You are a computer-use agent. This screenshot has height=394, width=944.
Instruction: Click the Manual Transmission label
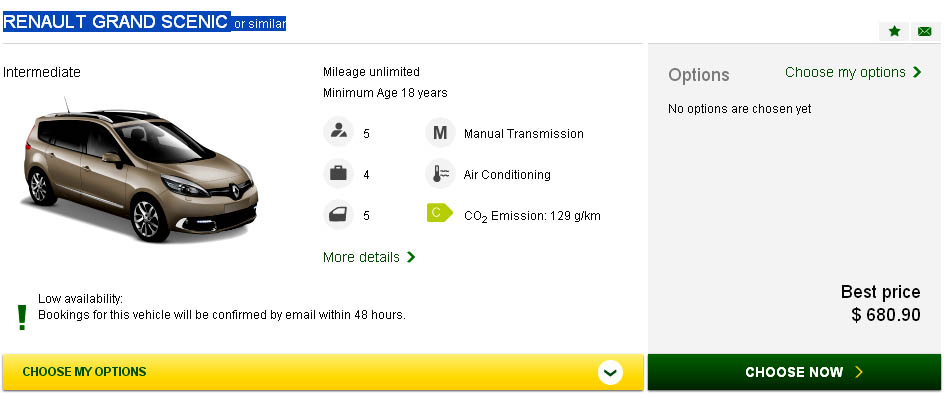click(524, 134)
